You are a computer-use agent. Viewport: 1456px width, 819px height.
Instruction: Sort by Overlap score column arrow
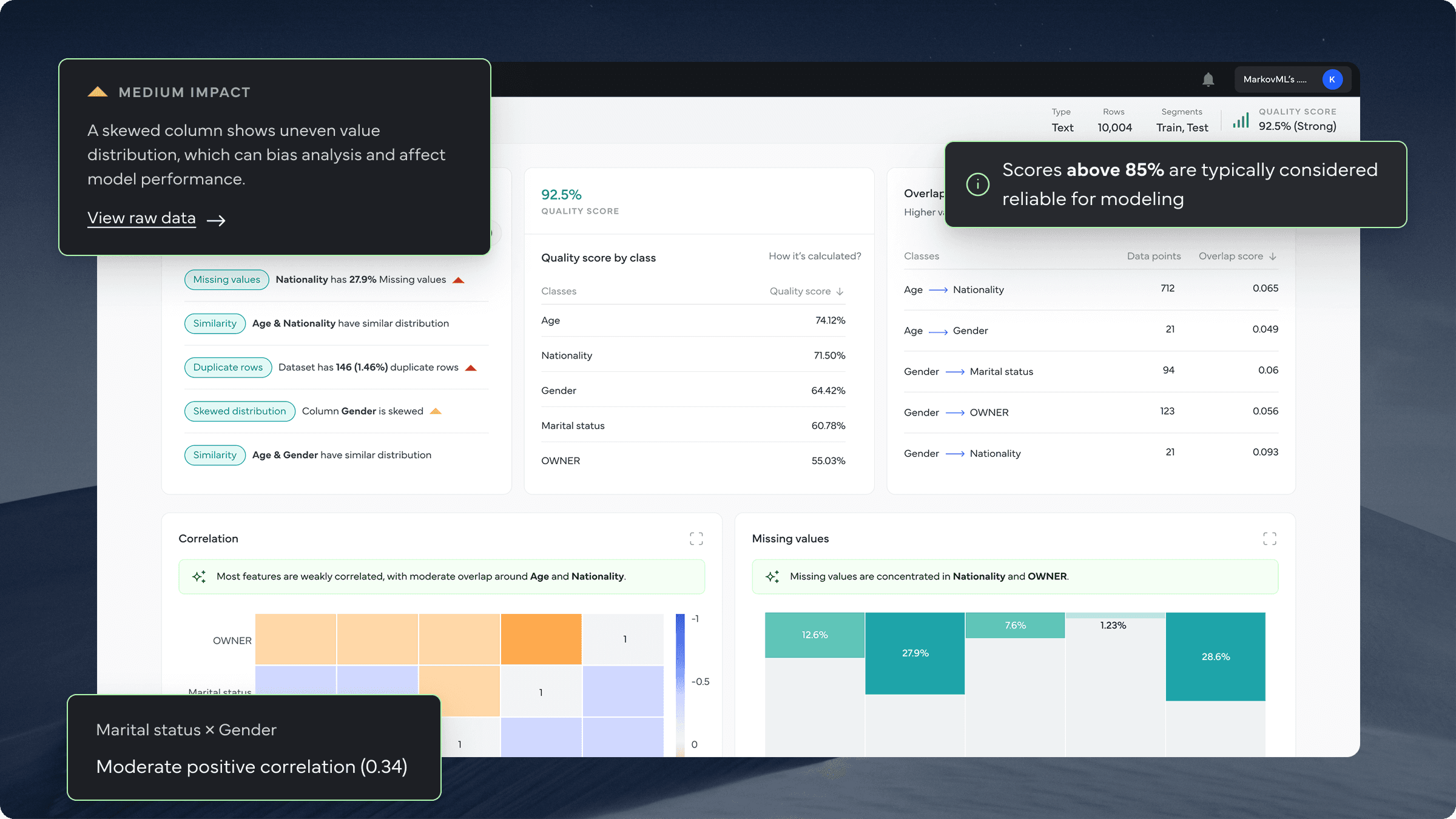click(1273, 257)
